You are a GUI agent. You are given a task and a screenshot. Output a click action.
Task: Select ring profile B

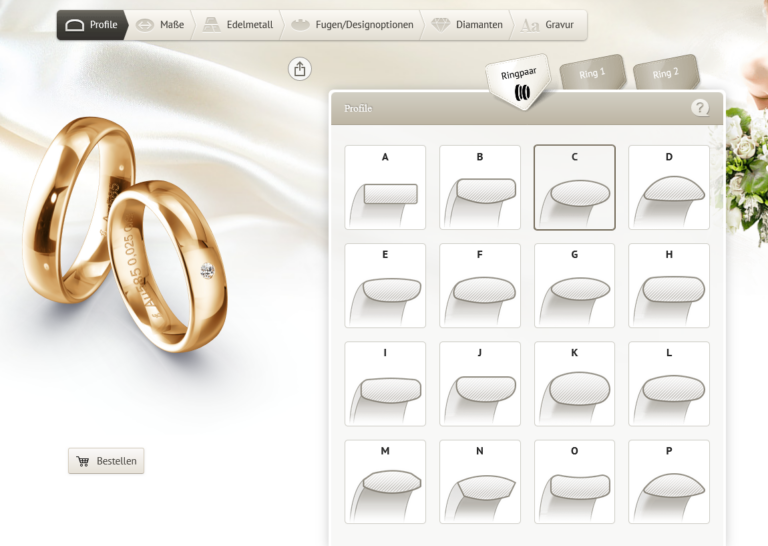480,187
